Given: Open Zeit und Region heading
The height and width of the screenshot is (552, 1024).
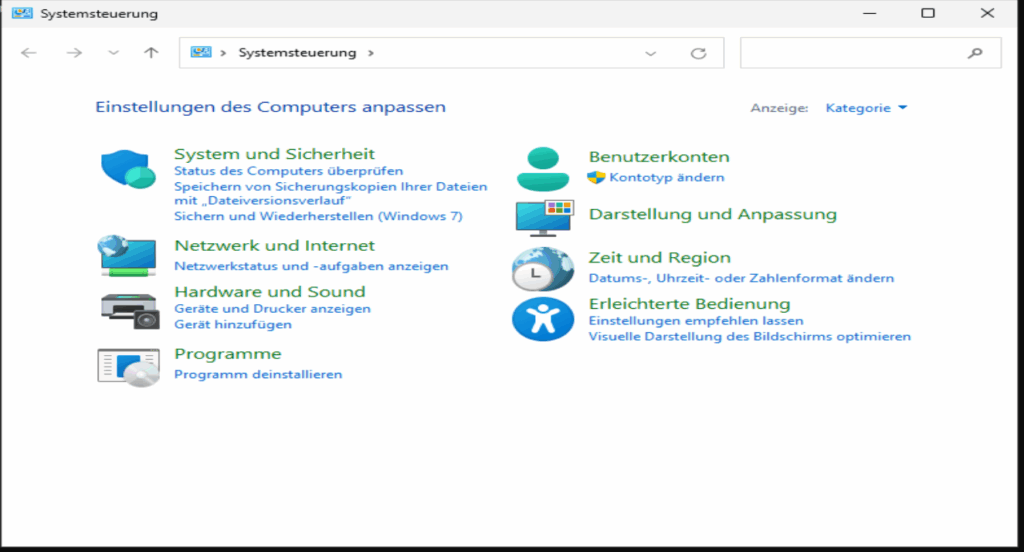Looking at the screenshot, I should click(x=660, y=258).
